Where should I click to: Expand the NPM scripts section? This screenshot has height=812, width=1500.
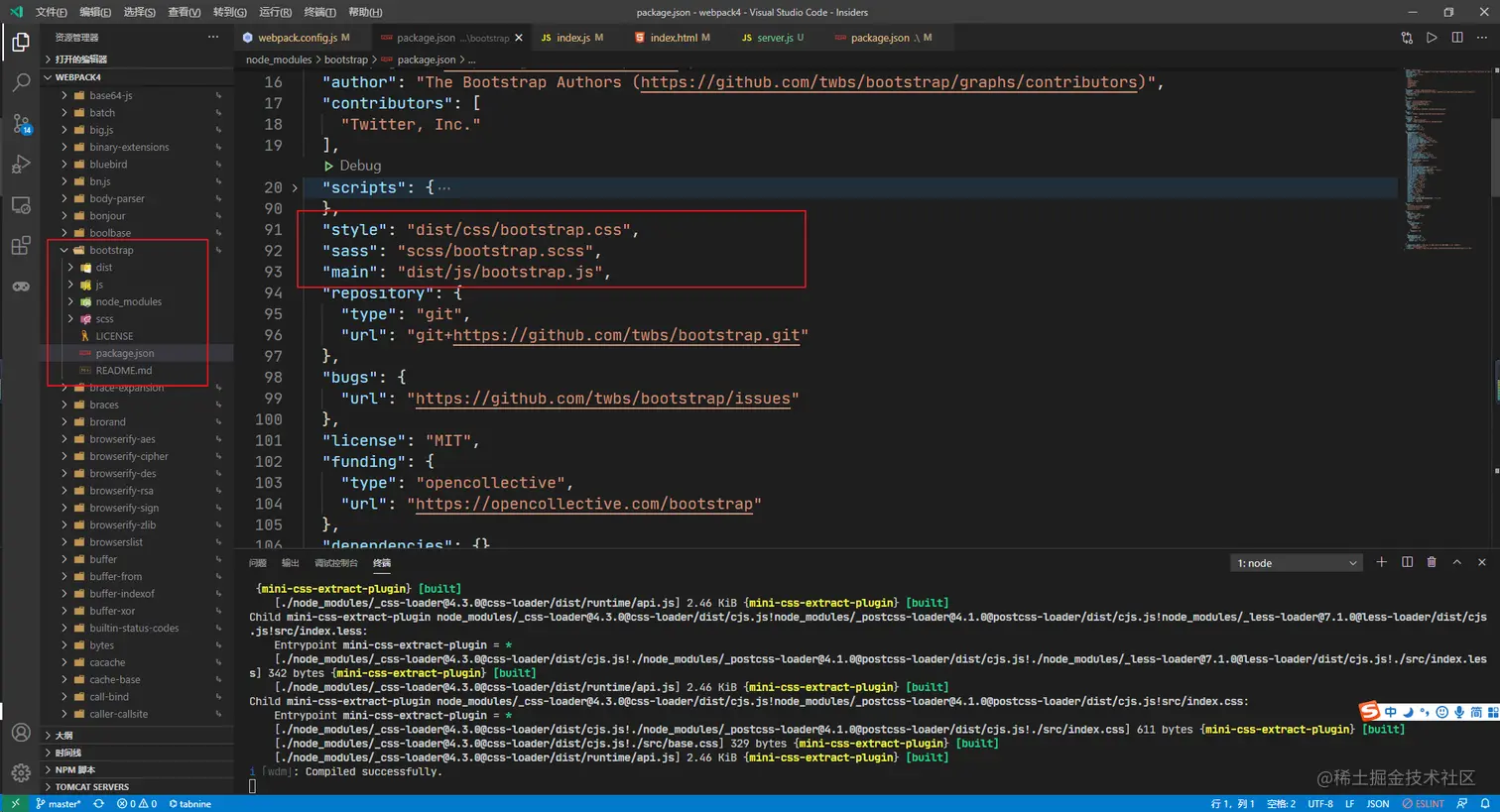point(139,769)
